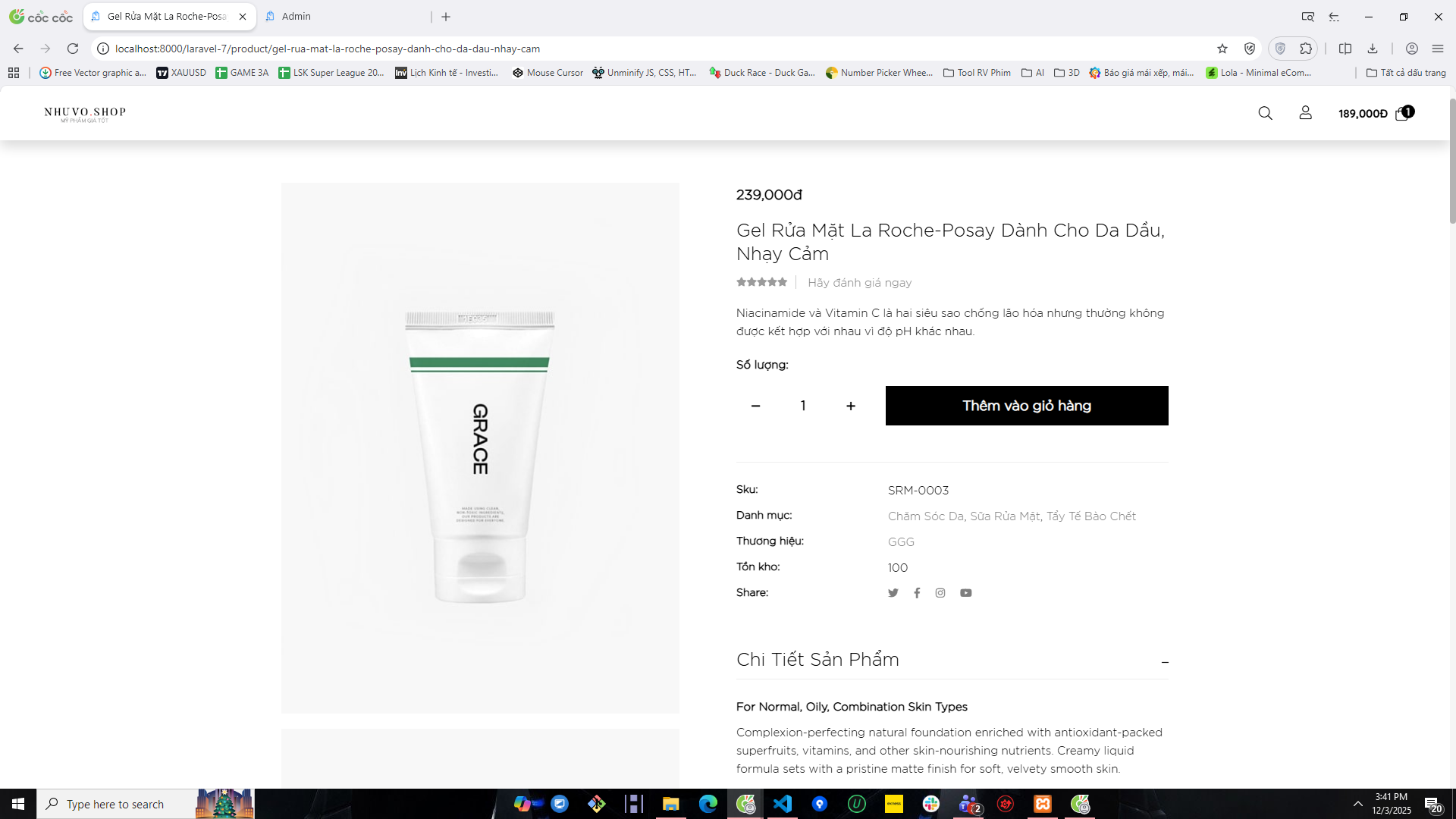This screenshot has width=1456, height=819.
Task: Click the five-star rating widget
Action: point(761,282)
